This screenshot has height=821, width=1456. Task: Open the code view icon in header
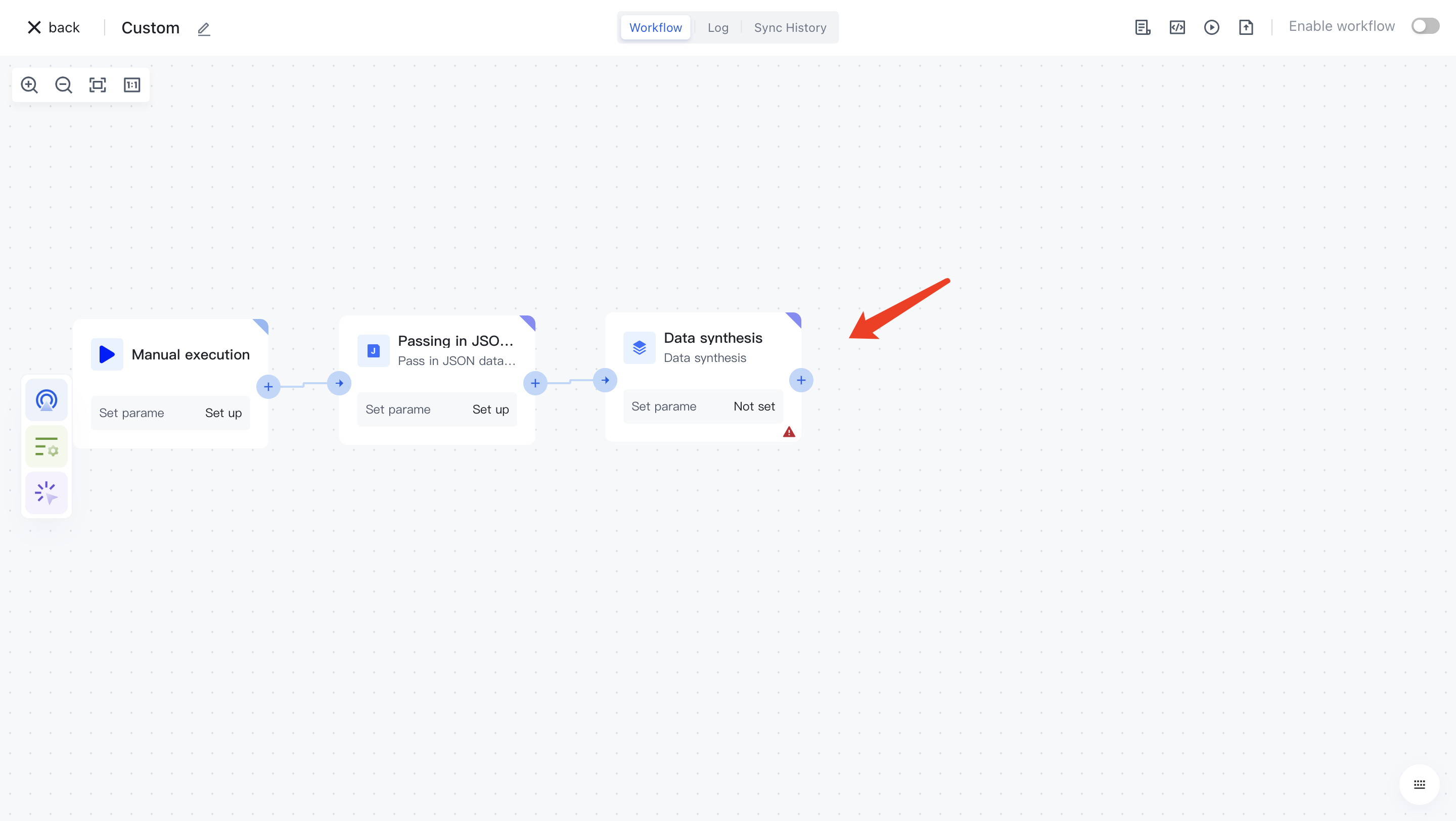[x=1177, y=27]
